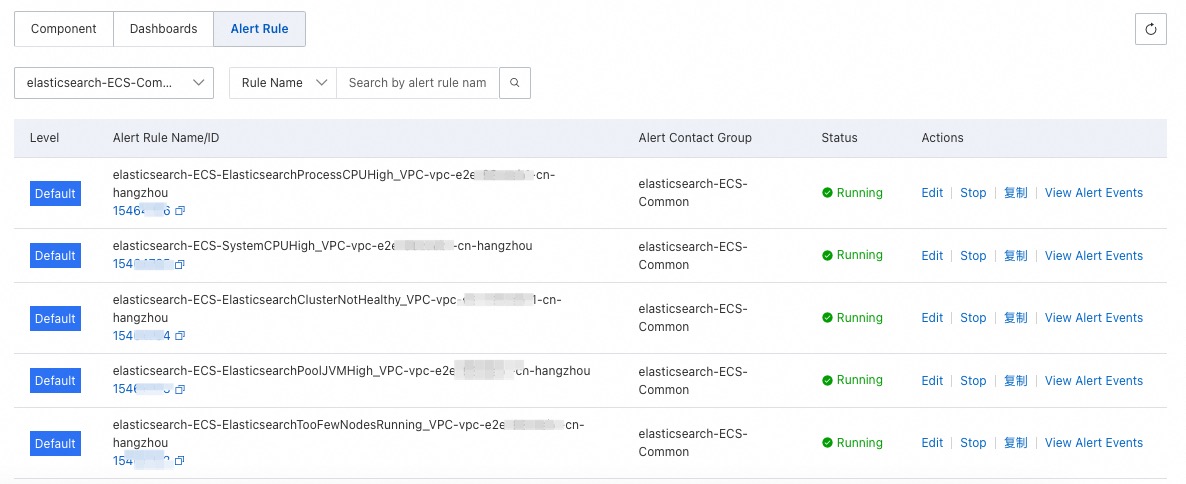Stop the SystemCPUHigh alert rule
1186x484 pixels.
[x=973, y=256]
